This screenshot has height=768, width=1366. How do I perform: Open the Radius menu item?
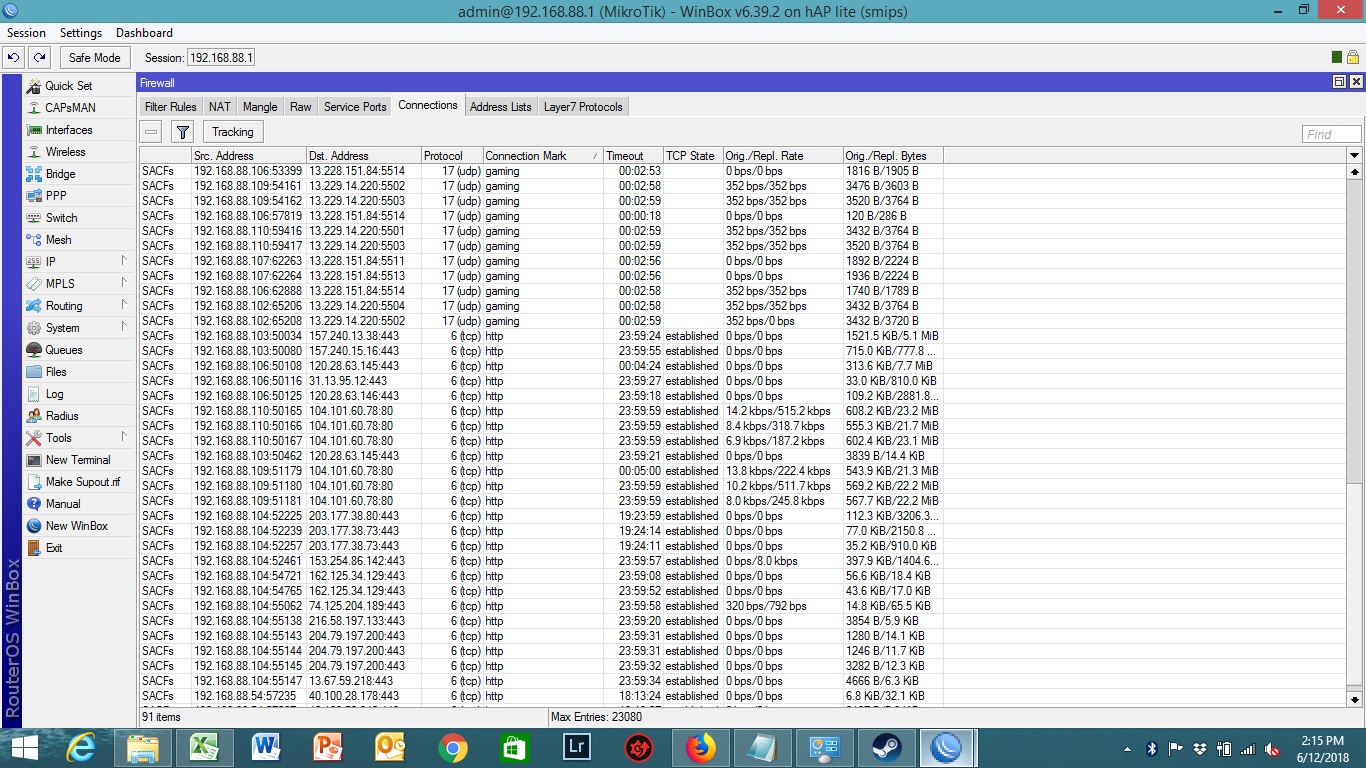click(80, 416)
